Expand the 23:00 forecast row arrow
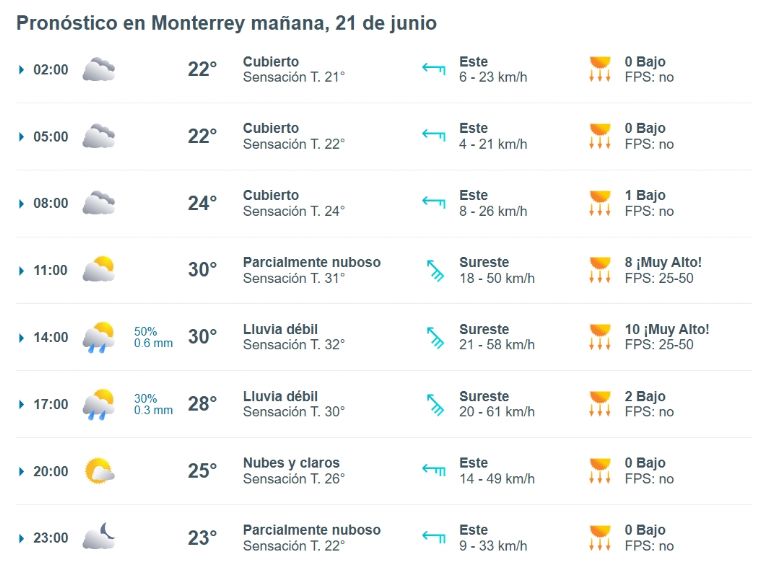The image size is (768, 567). pyautogui.click(x=21, y=538)
